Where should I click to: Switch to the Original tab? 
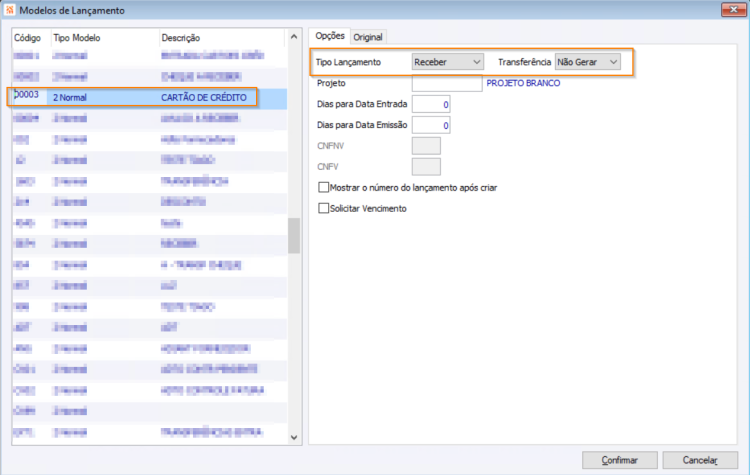[x=368, y=37]
